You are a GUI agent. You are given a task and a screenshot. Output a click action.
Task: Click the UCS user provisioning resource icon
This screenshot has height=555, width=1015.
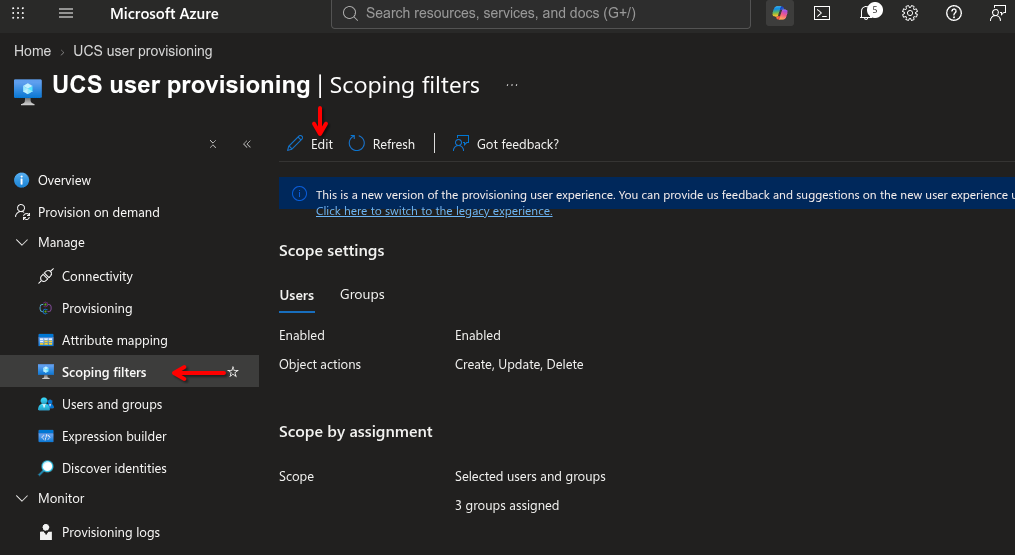[27, 91]
